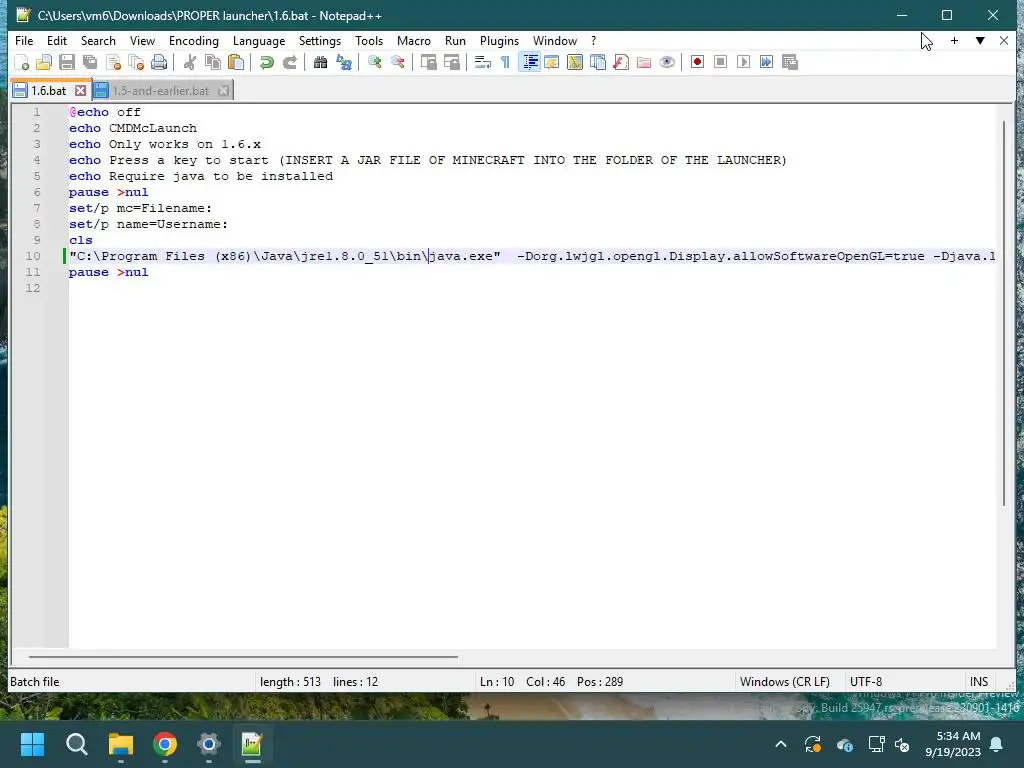Switch to the 1.5-and-earlier.bat tab

pos(160,91)
